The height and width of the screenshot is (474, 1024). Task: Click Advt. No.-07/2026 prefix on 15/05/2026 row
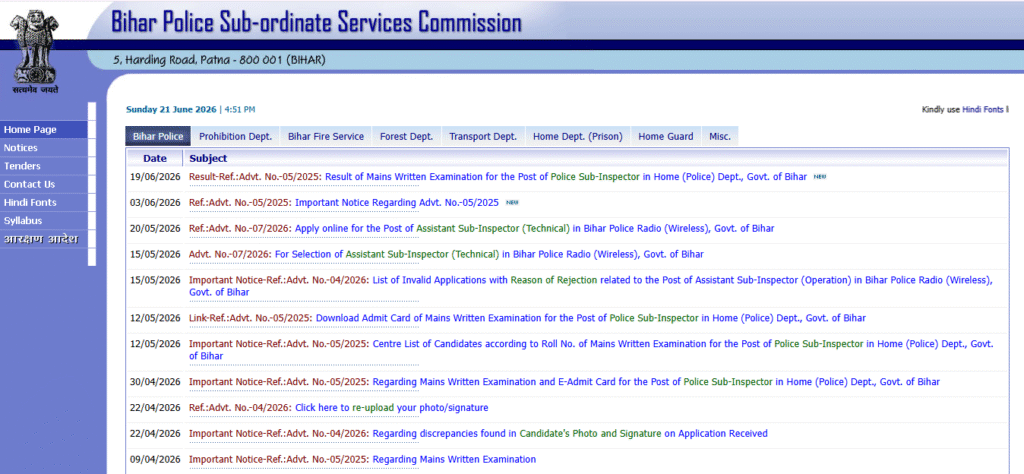tap(231, 254)
